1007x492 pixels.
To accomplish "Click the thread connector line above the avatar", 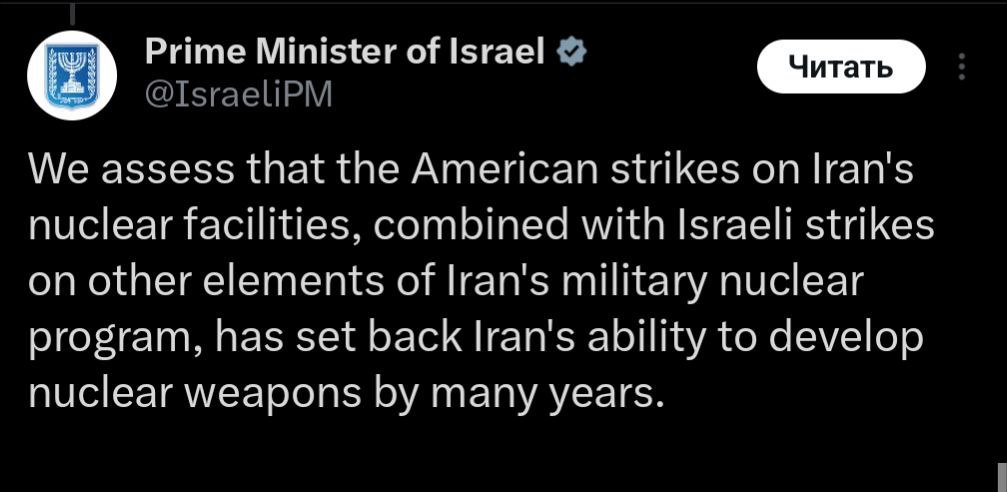I will click(72, 15).
